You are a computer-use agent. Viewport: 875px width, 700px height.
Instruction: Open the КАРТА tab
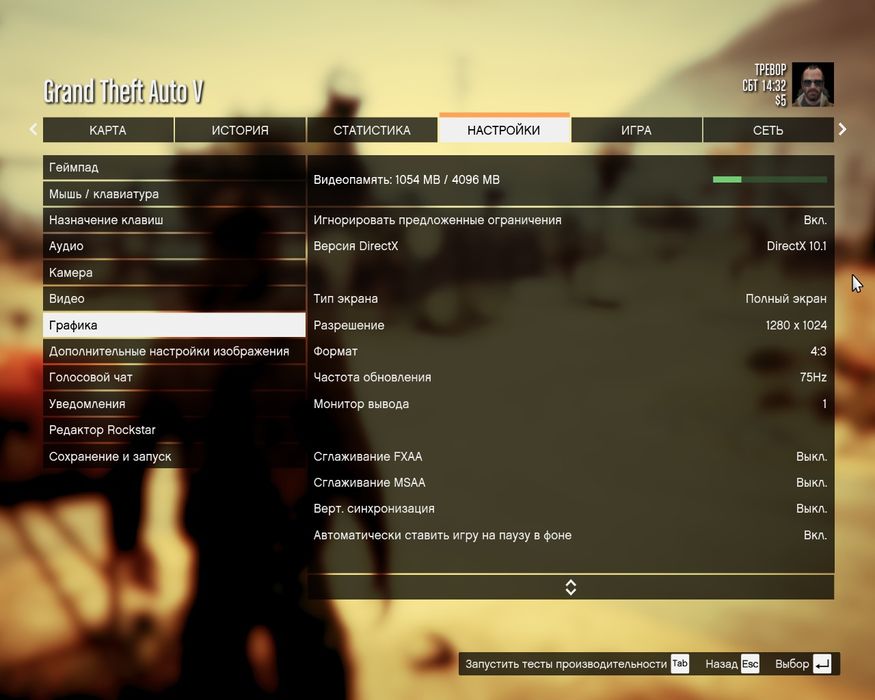click(x=108, y=130)
